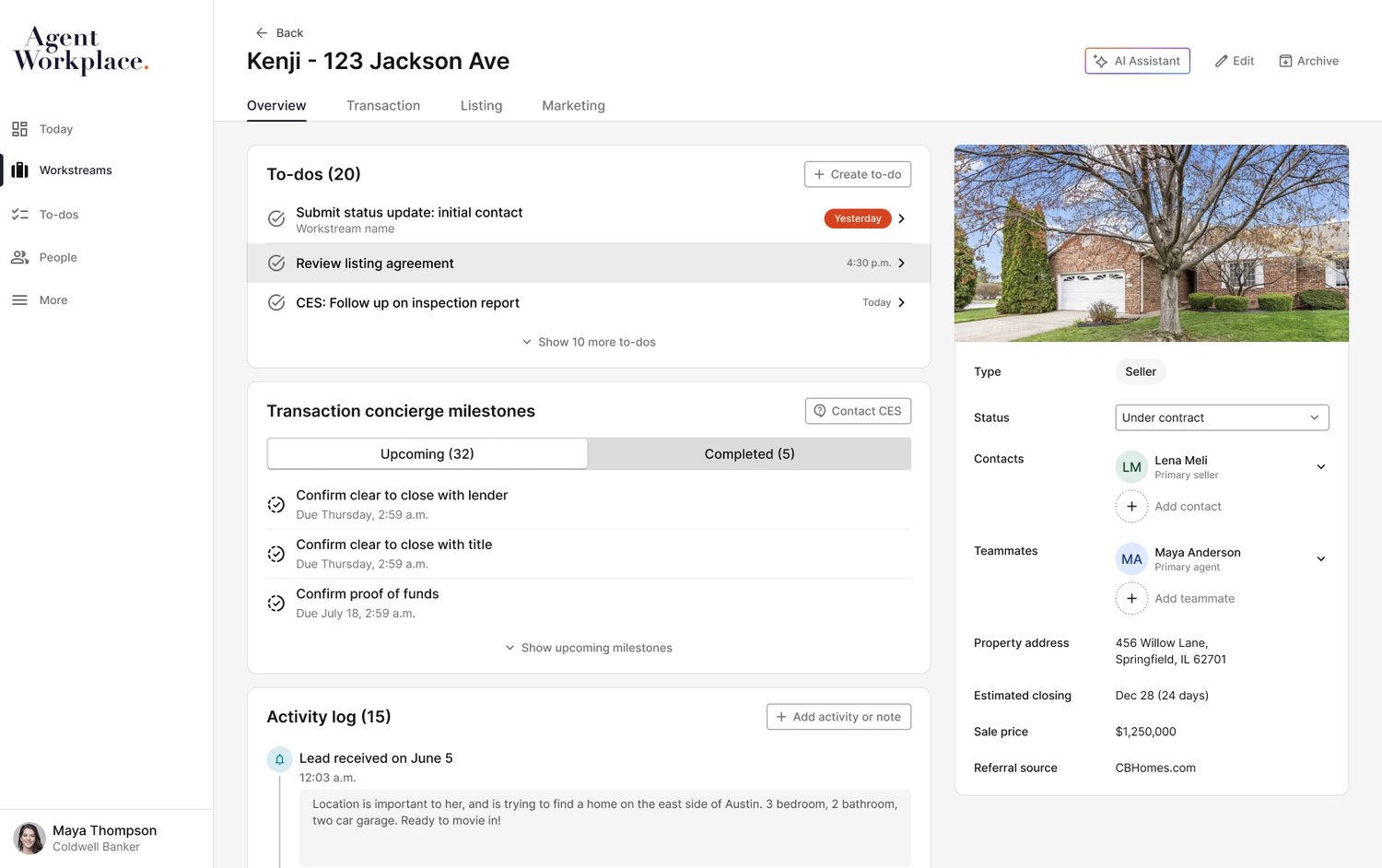Image resolution: width=1382 pixels, height=868 pixels.
Task: Click the 456 Willow Lane property address
Action: point(1170,651)
